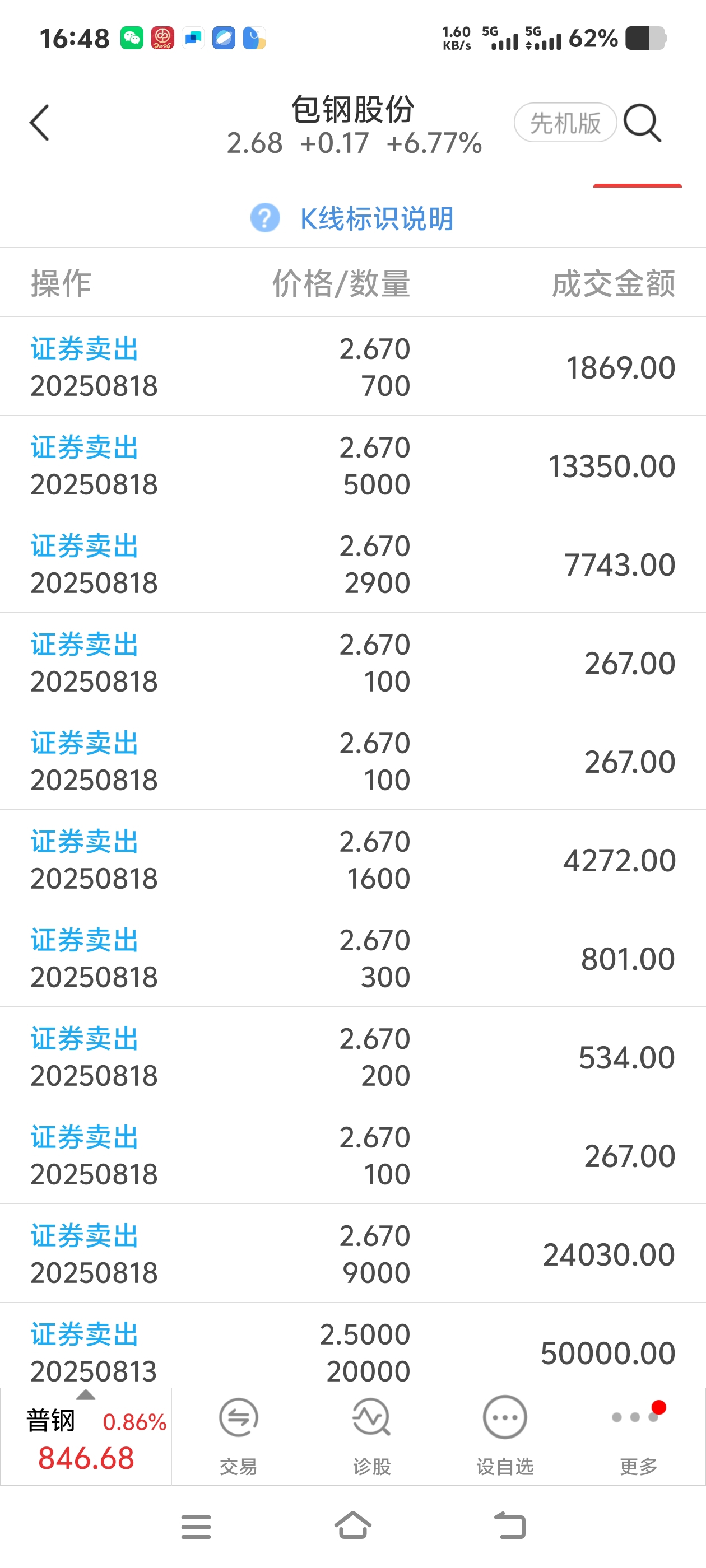This screenshot has width=706, height=1568.
Task: Open the 更多 more options icon
Action: pyautogui.click(x=638, y=1435)
